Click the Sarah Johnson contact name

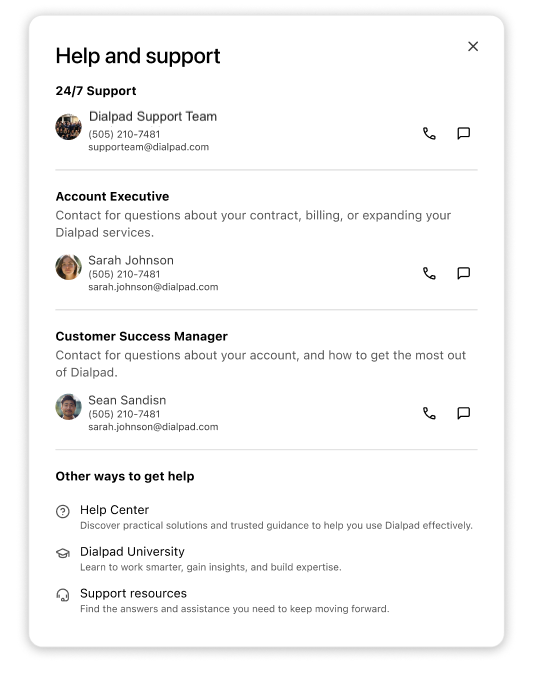131,260
